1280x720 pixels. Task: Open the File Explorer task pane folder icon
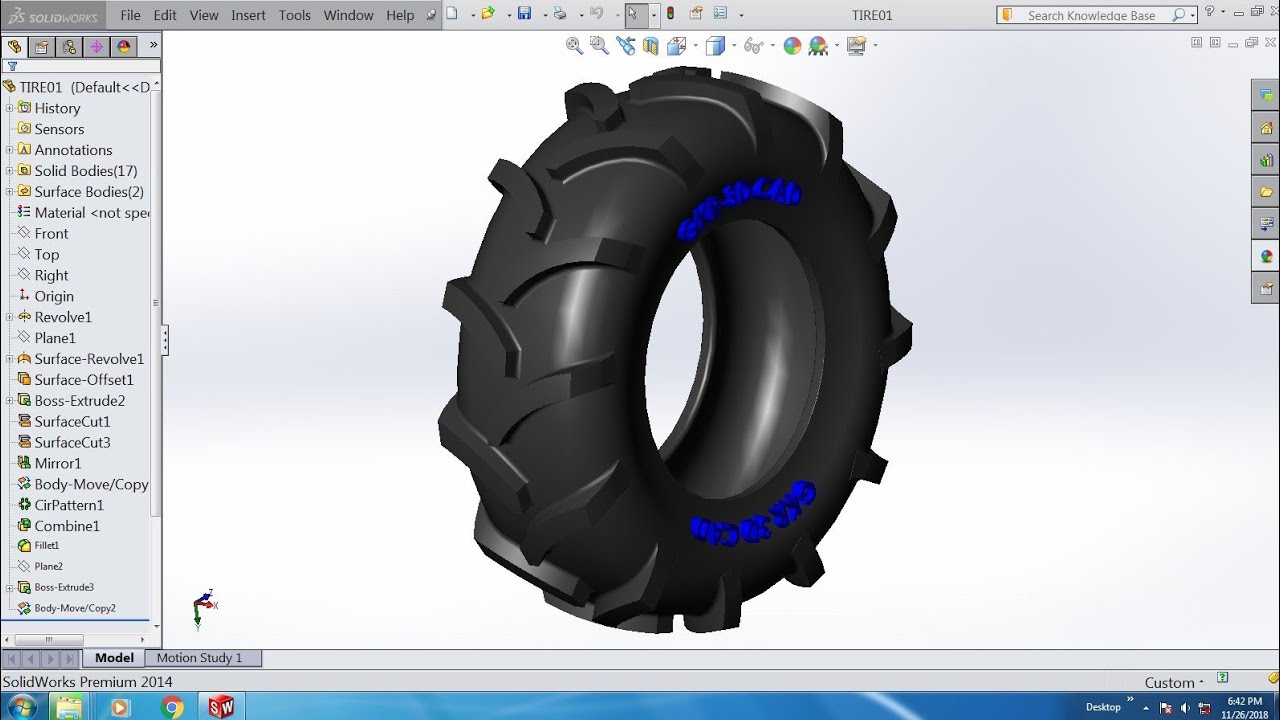tap(1266, 191)
